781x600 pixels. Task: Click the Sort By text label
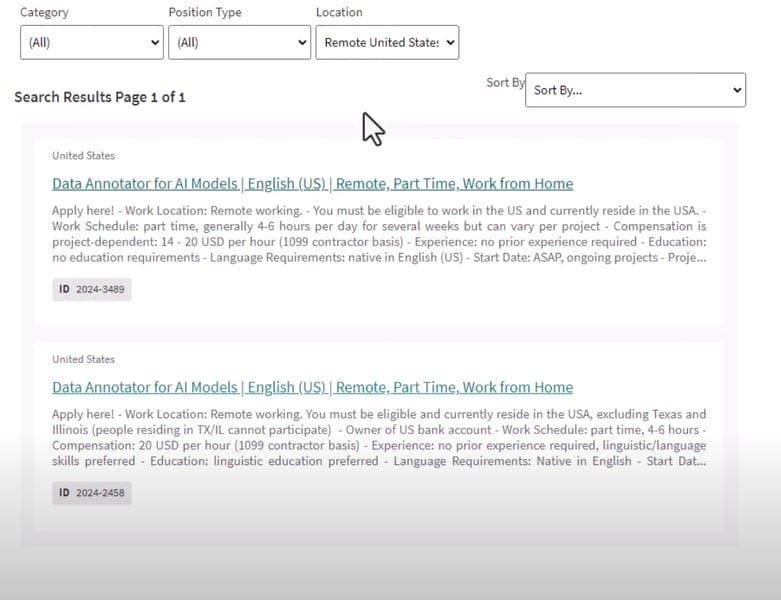504,82
